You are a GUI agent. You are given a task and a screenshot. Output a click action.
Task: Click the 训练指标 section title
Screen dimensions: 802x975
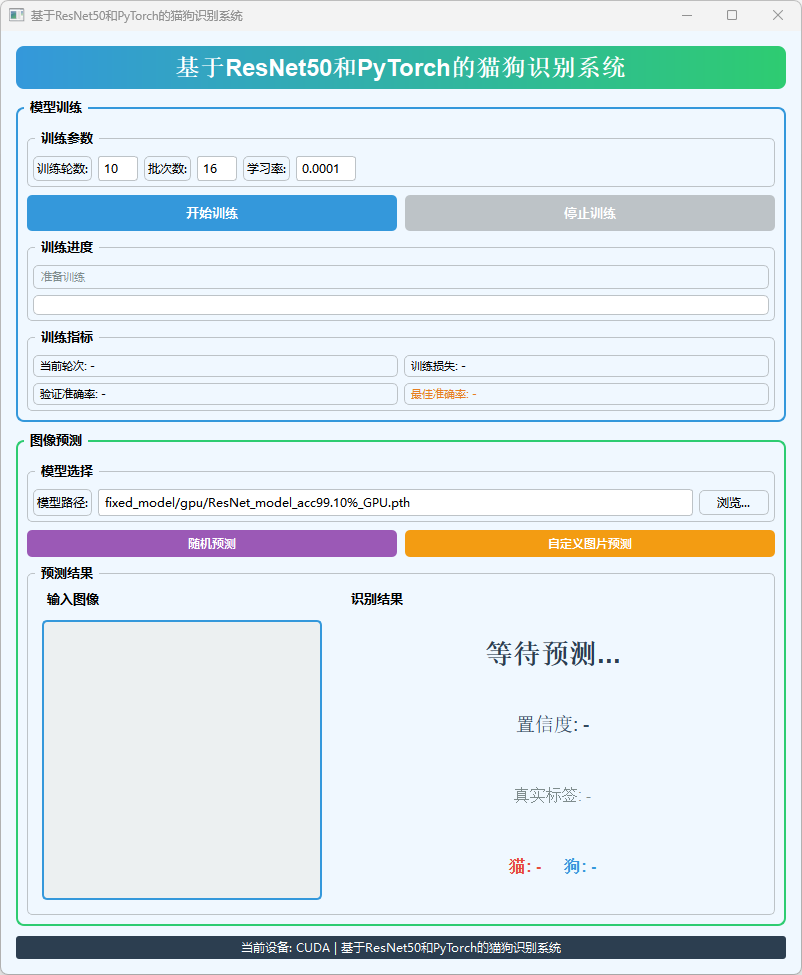point(67,337)
